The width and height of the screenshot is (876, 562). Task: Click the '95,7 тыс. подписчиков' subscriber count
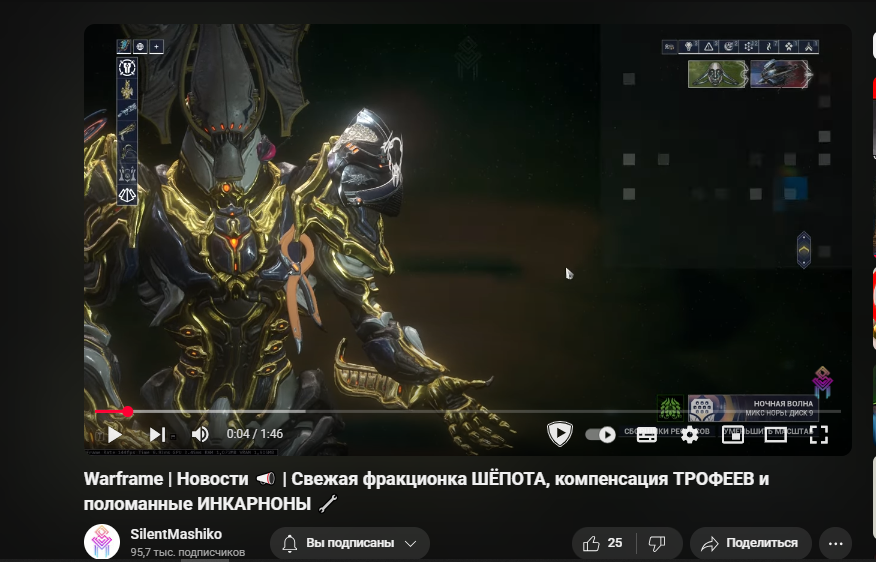pos(188,552)
